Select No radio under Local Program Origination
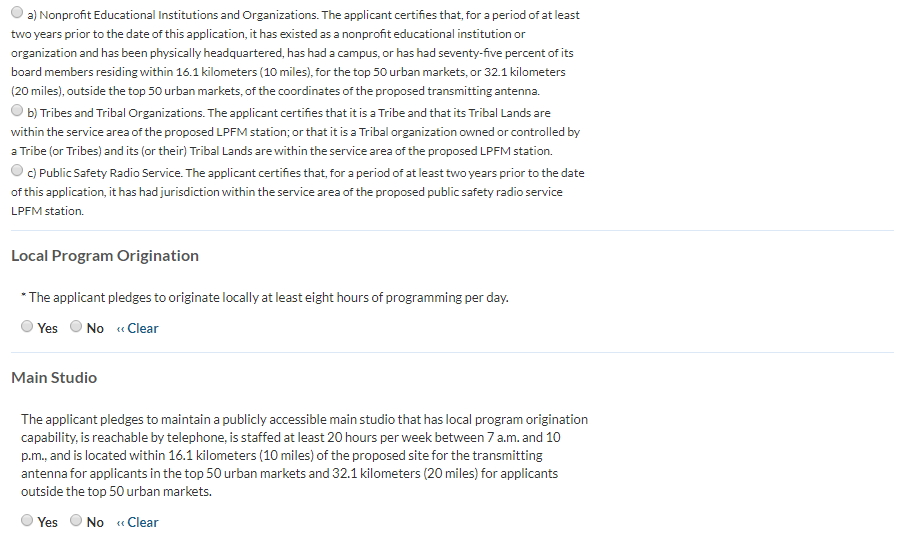The width and height of the screenshot is (915, 537). tap(77, 327)
